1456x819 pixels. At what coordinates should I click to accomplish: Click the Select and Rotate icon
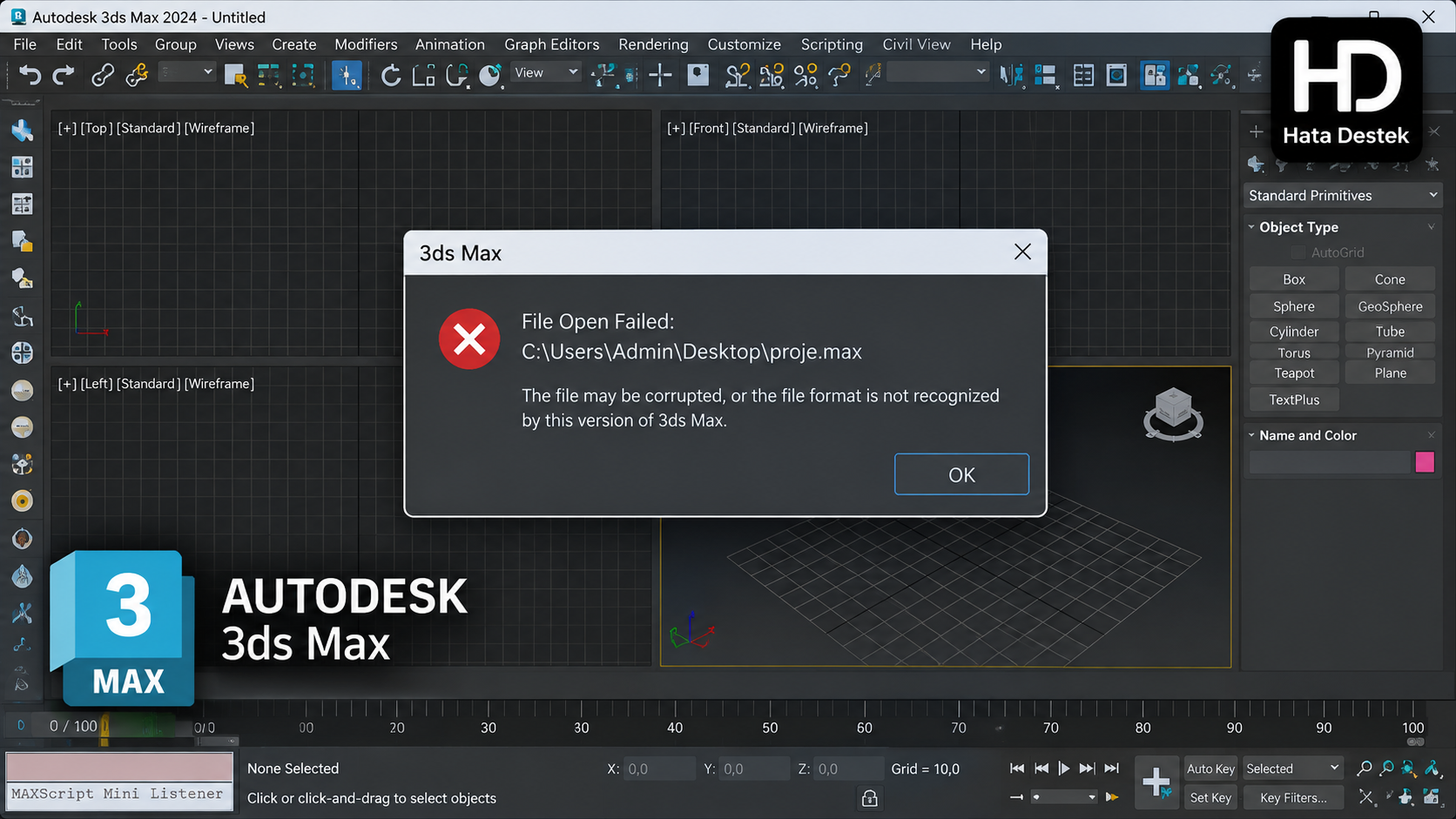391,76
